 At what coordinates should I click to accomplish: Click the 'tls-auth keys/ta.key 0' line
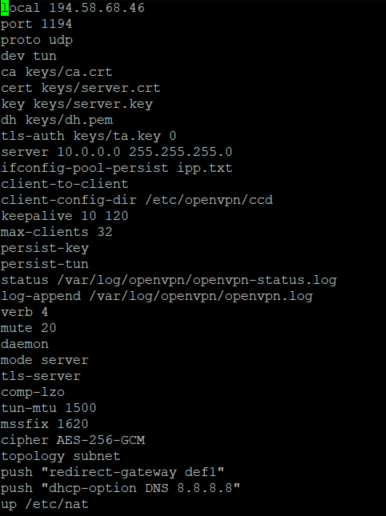click(x=89, y=136)
